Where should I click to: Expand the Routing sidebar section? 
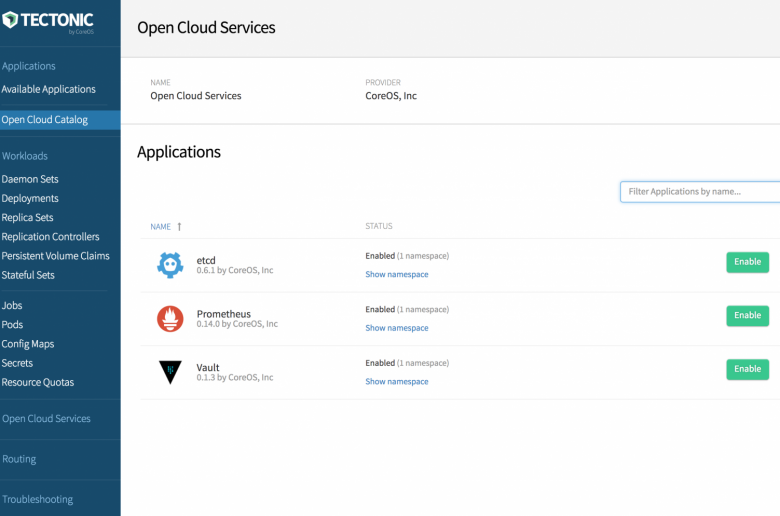19,459
